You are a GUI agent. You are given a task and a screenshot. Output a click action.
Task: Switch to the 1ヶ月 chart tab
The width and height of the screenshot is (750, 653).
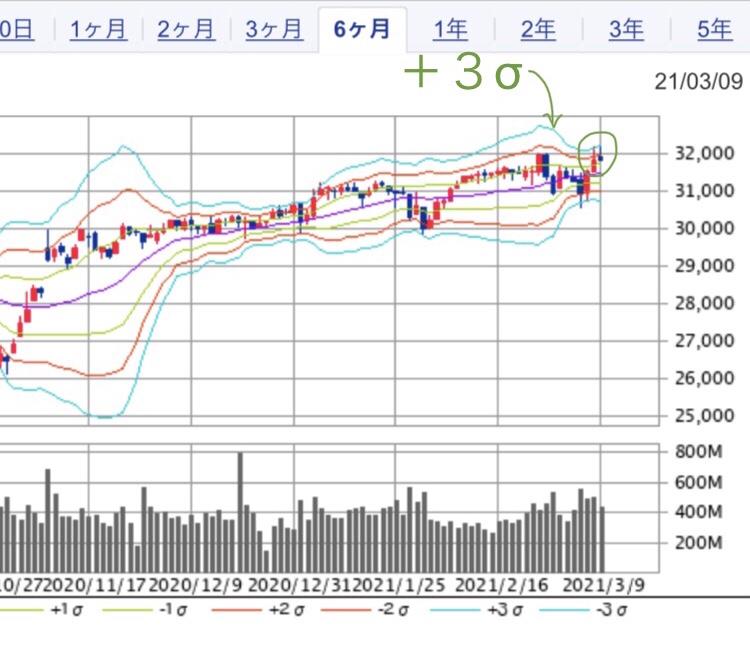click(98, 29)
